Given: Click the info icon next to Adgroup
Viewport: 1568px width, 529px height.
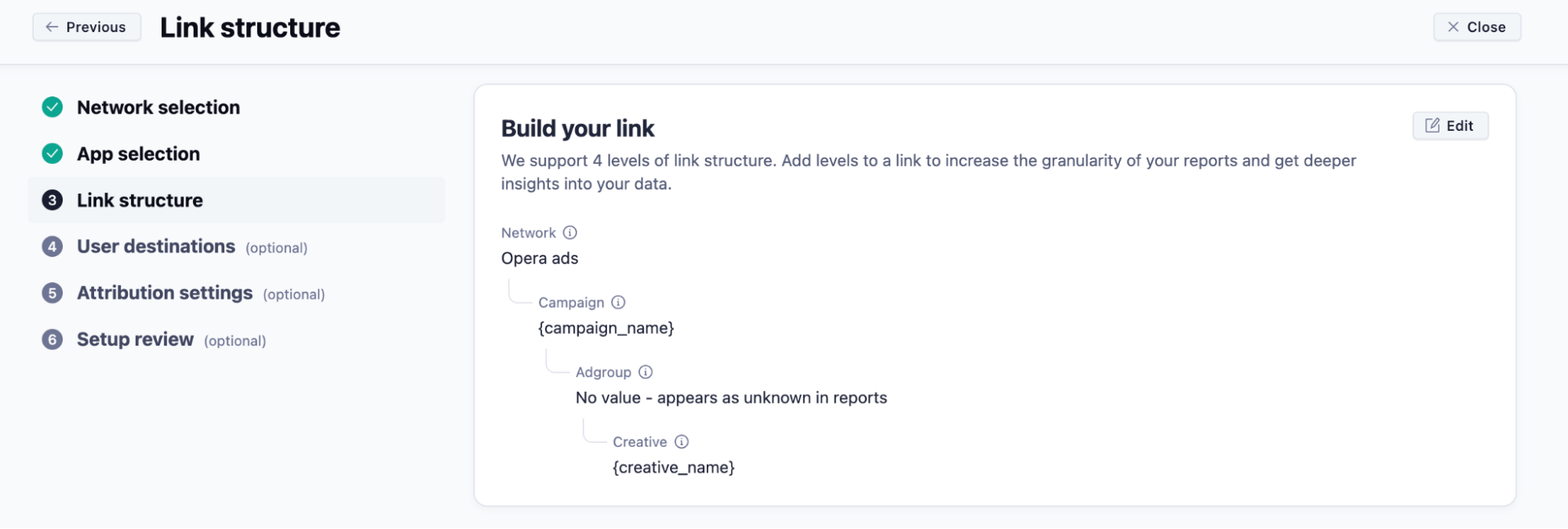Looking at the screenshot, I should coord(646,372).
